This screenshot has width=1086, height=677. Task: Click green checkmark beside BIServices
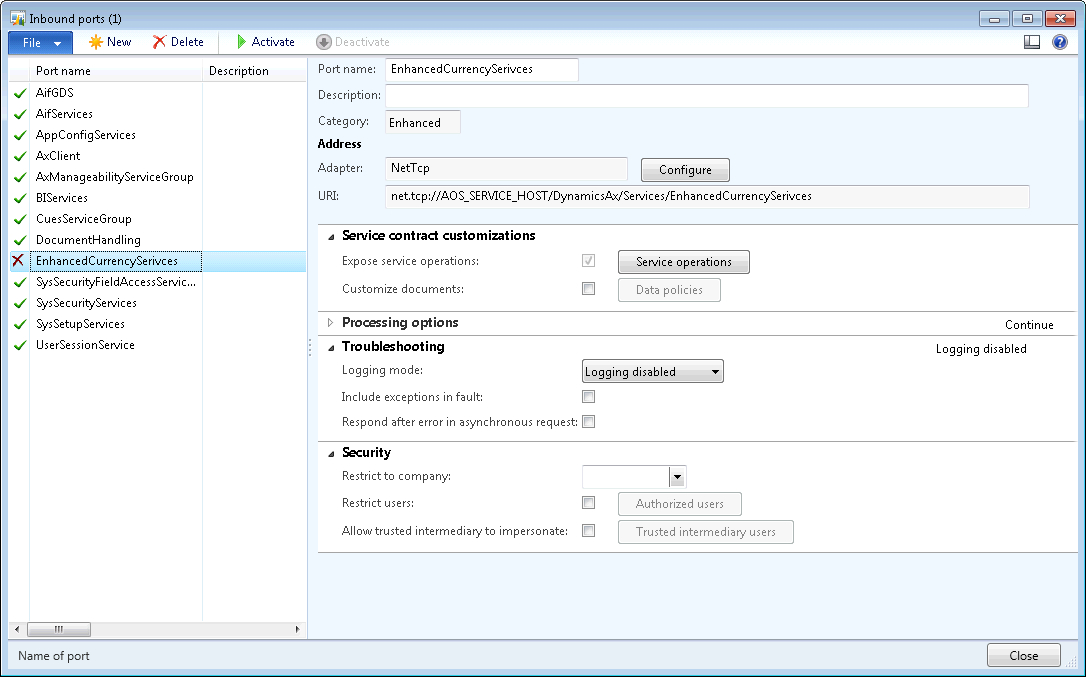(20, 198)
